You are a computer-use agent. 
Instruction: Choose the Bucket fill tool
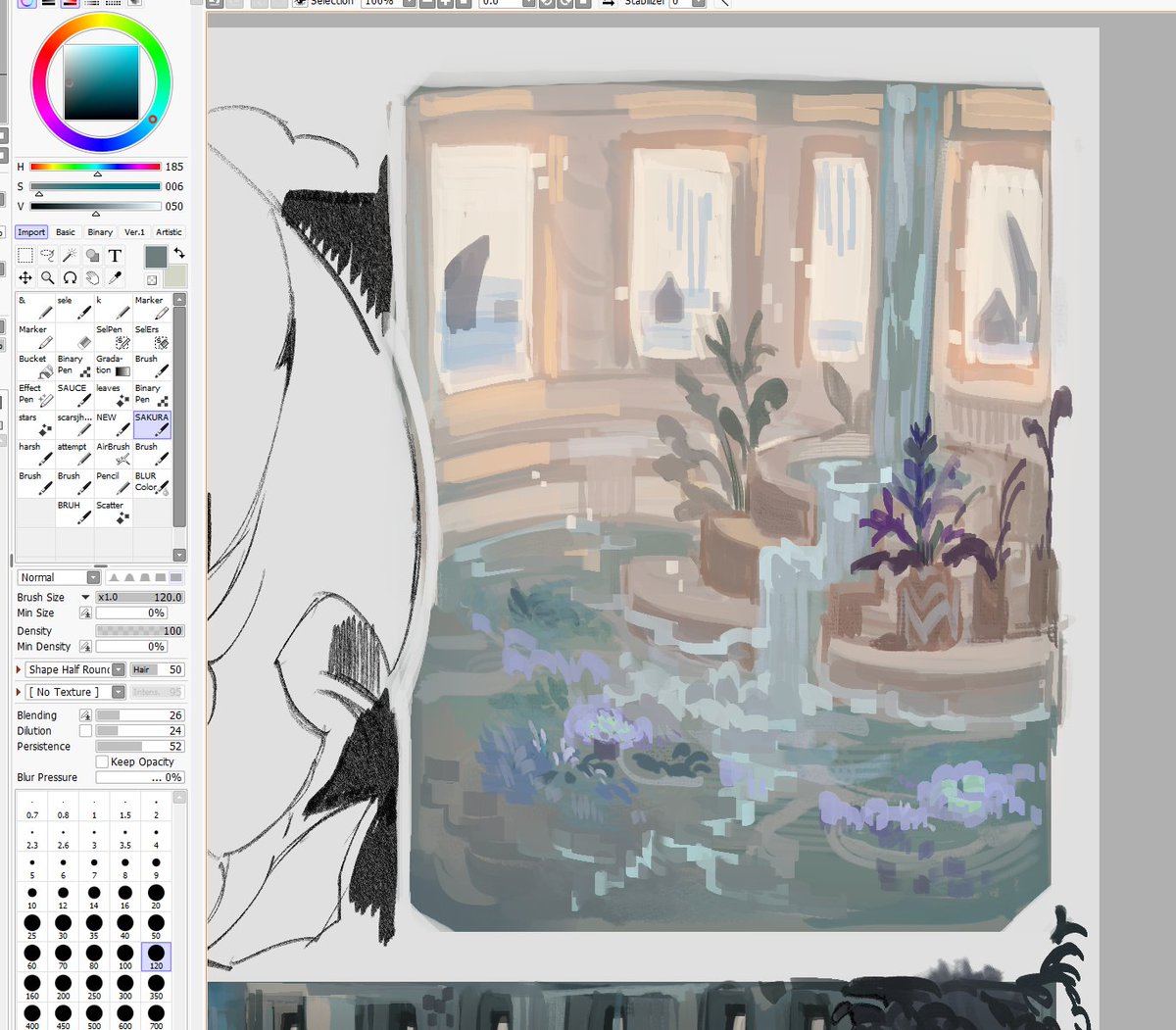tap(35, 366)
